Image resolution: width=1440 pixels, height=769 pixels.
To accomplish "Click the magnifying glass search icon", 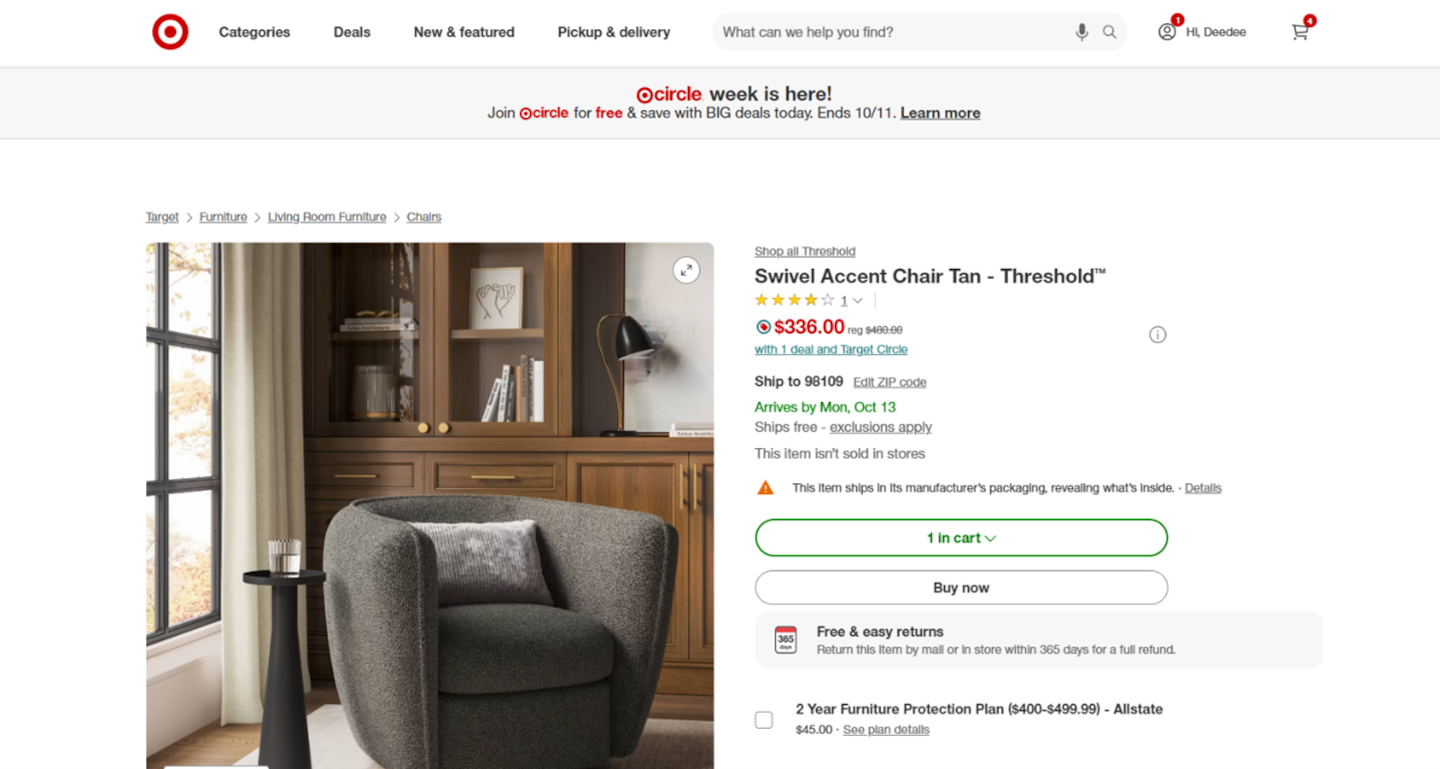I will pos(1109,32).
